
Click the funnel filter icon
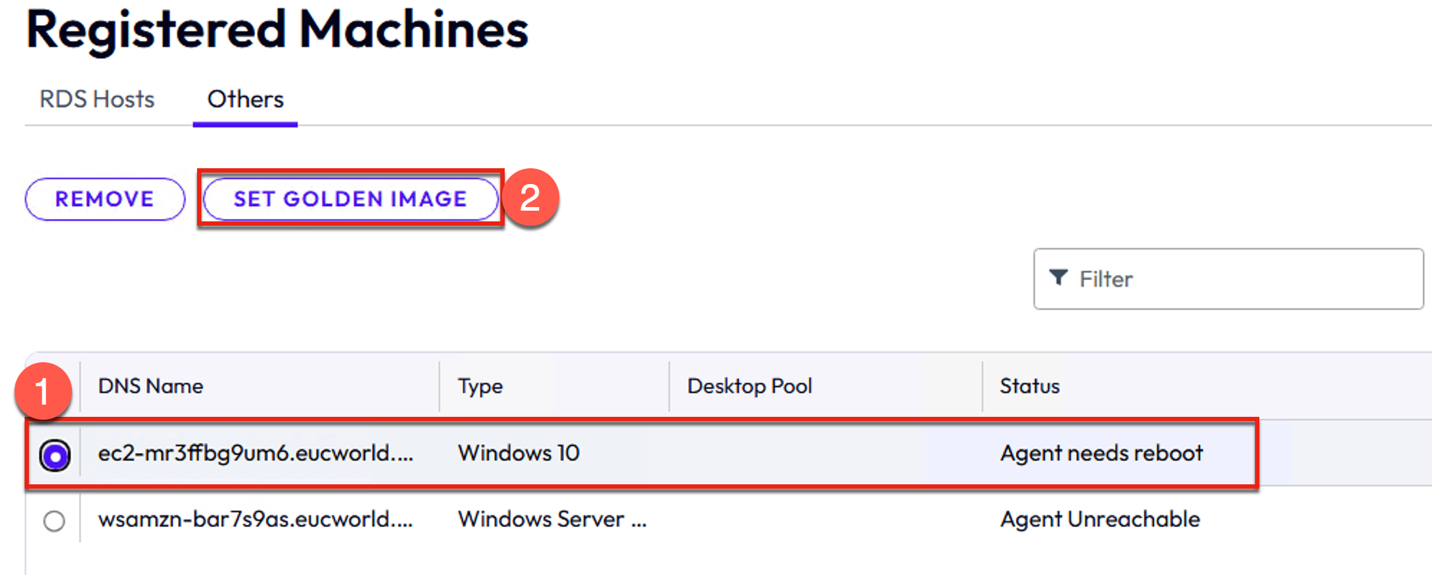(x=1058, y=278)
